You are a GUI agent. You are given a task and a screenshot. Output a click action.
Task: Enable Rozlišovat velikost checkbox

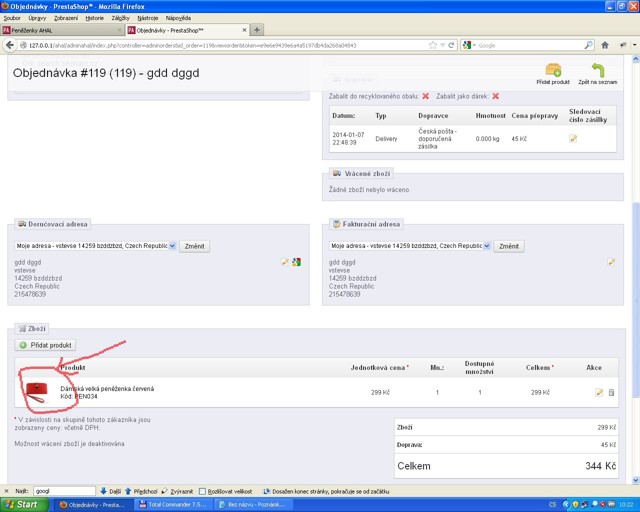pyautogui.click(x=202, y=491)
